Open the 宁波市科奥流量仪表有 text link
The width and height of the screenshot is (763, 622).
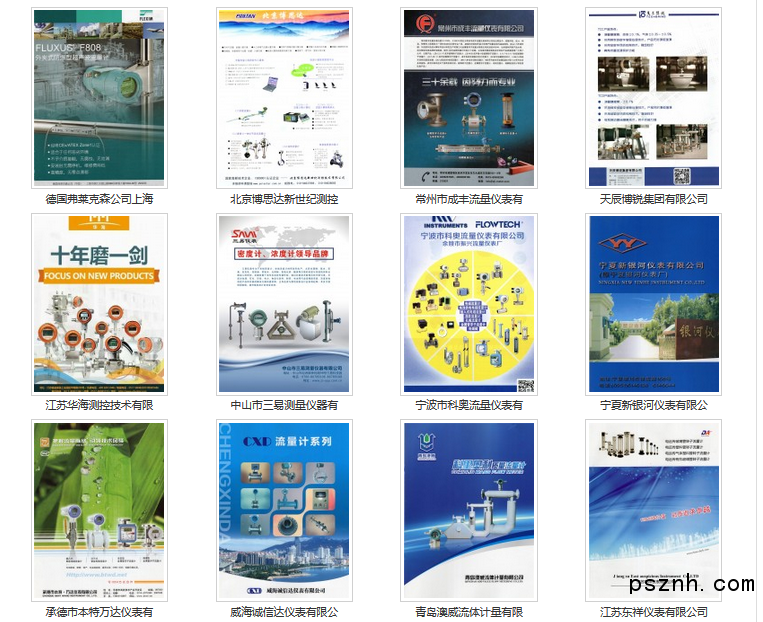tap(469, 405)
